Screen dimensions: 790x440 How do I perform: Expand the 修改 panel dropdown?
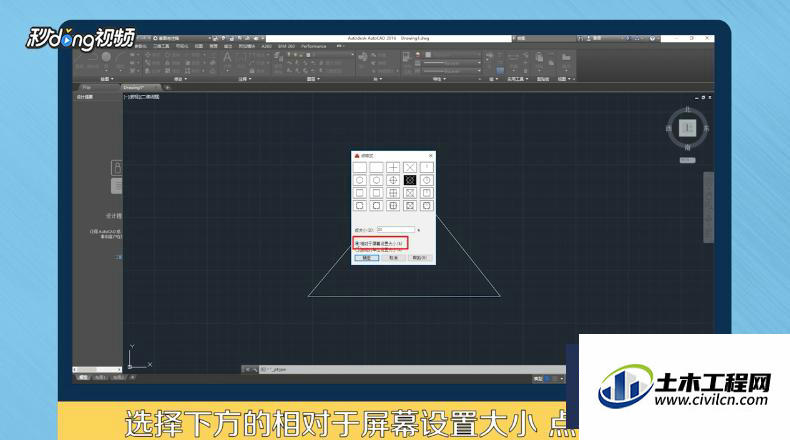click(x=180, y=79)
